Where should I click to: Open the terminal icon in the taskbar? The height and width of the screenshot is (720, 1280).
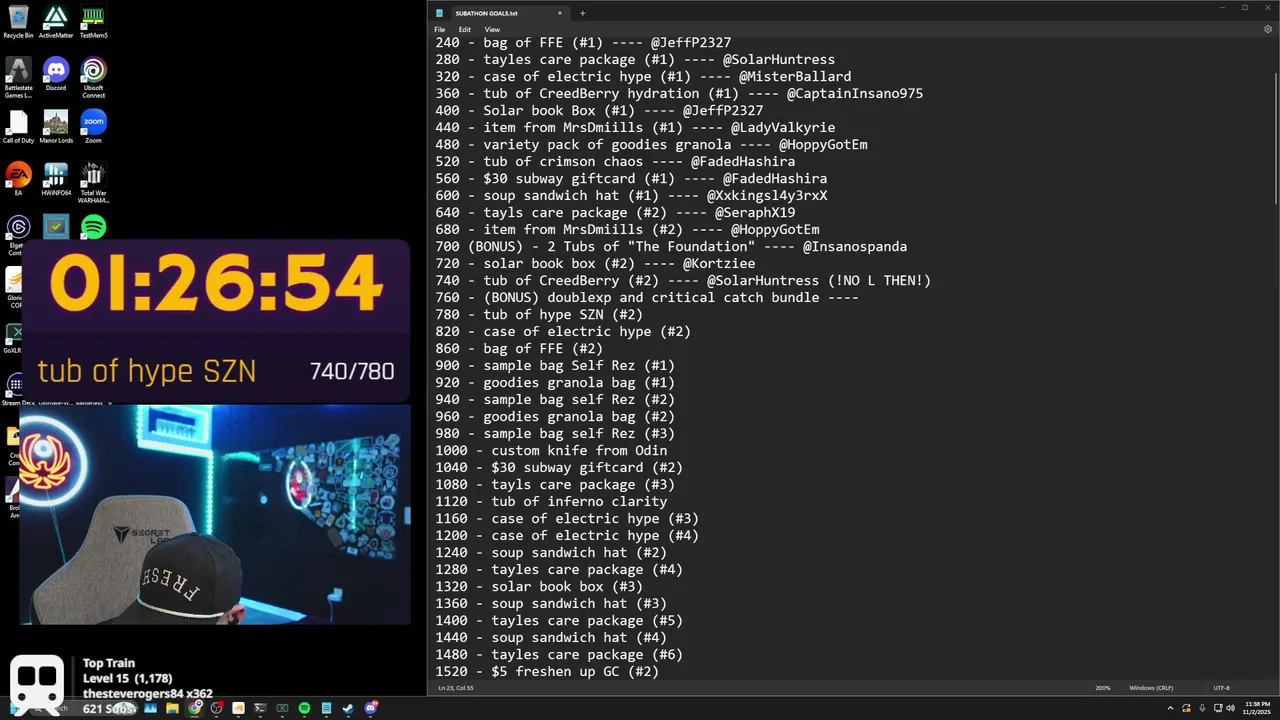point(260,708)
